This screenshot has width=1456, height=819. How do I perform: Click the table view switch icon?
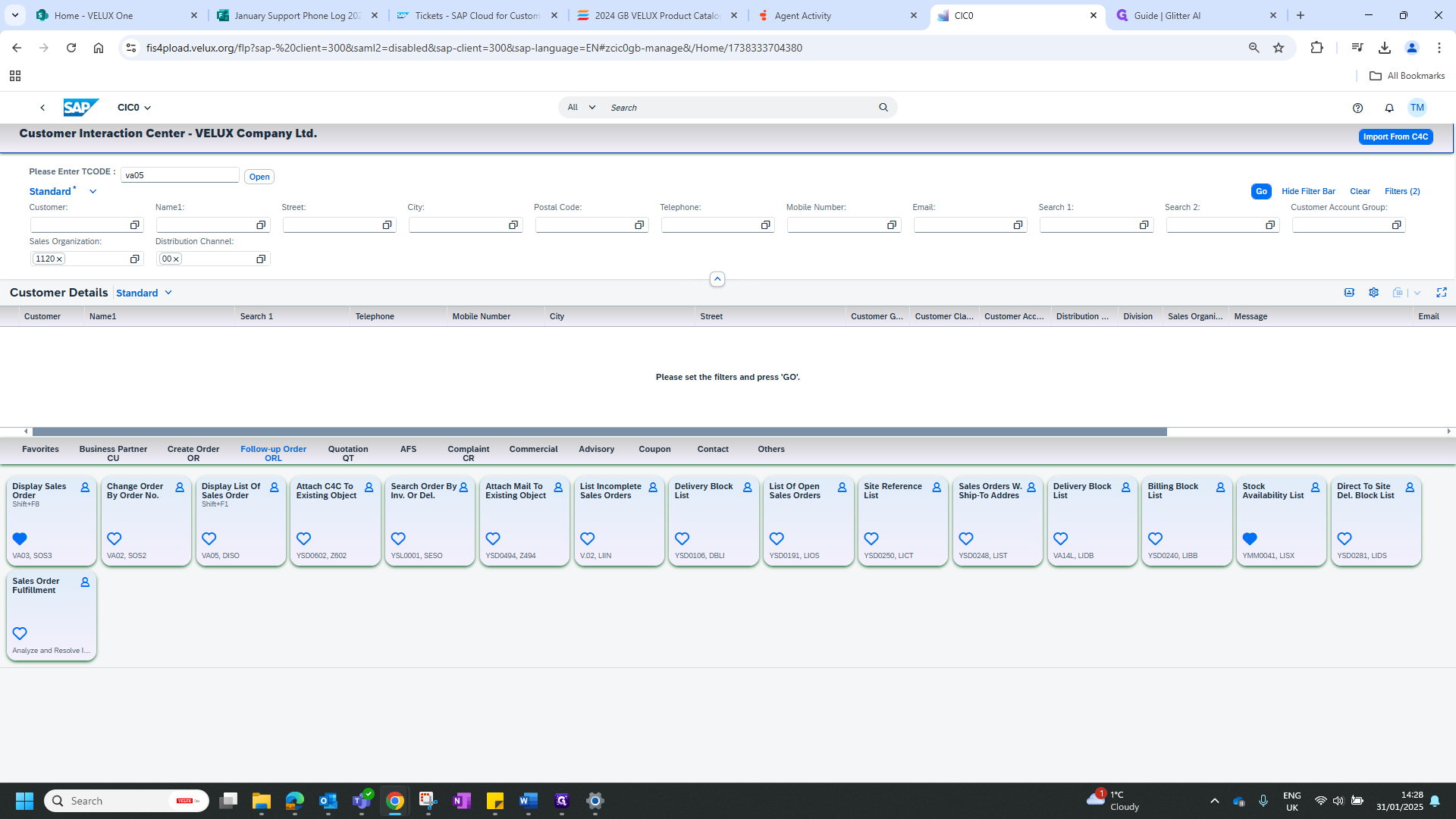pyautogui.click(x=1349, y=293)
